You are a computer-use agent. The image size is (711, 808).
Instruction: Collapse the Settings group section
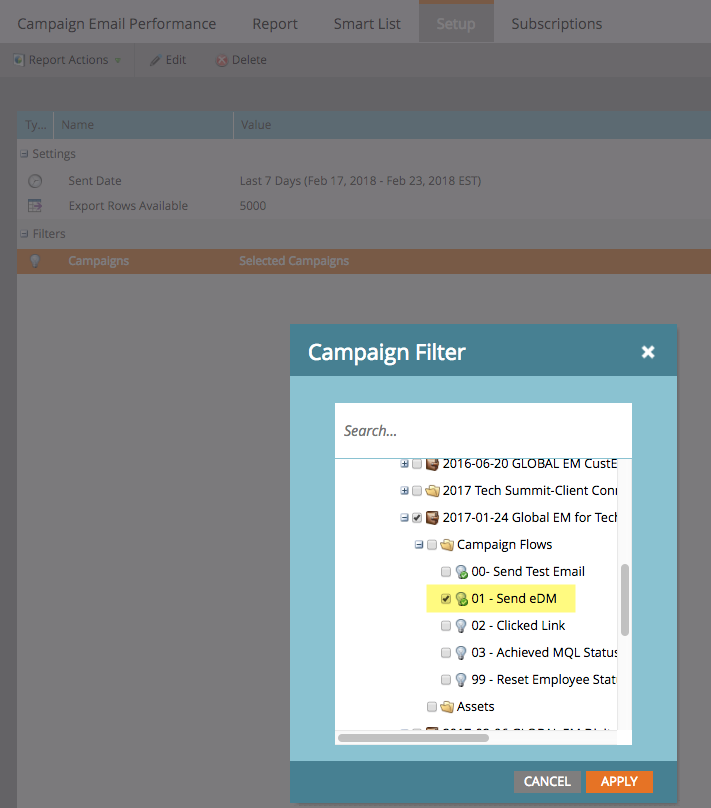pos(24,154)
